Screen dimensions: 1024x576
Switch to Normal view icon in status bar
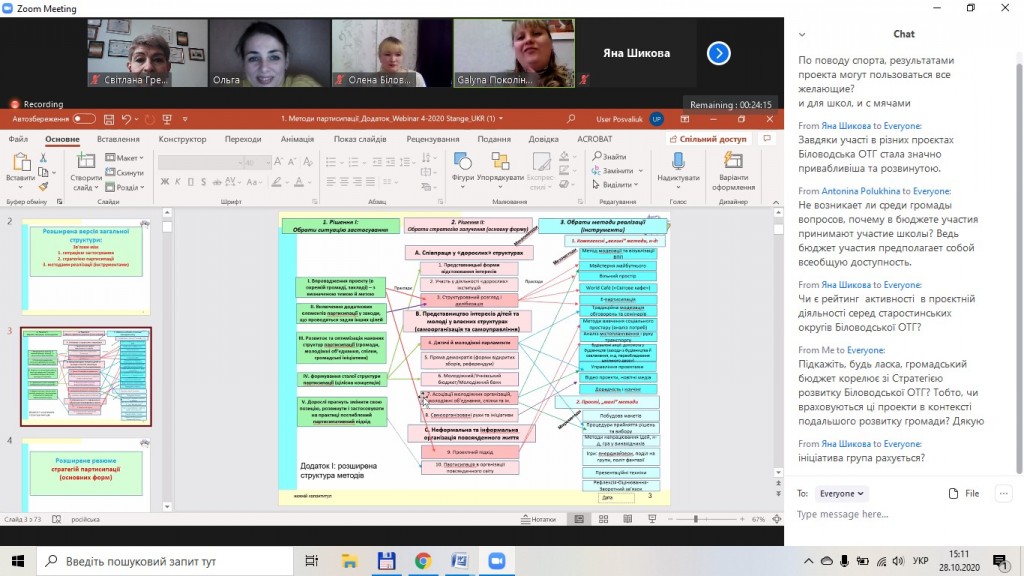[x=579, y=519]
